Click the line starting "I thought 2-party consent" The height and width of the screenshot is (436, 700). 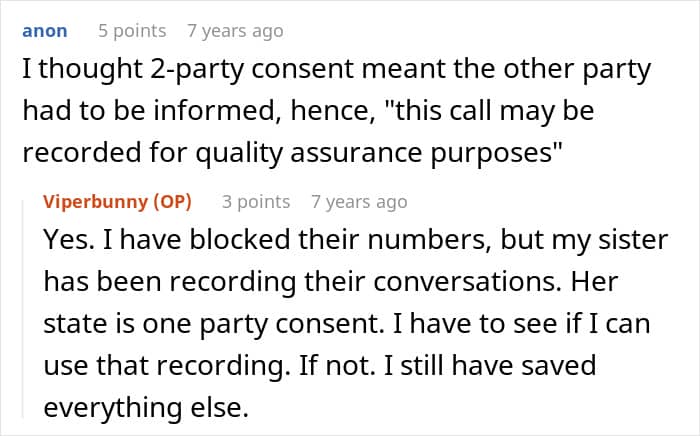pyautogui.click(x=337, y=70)
